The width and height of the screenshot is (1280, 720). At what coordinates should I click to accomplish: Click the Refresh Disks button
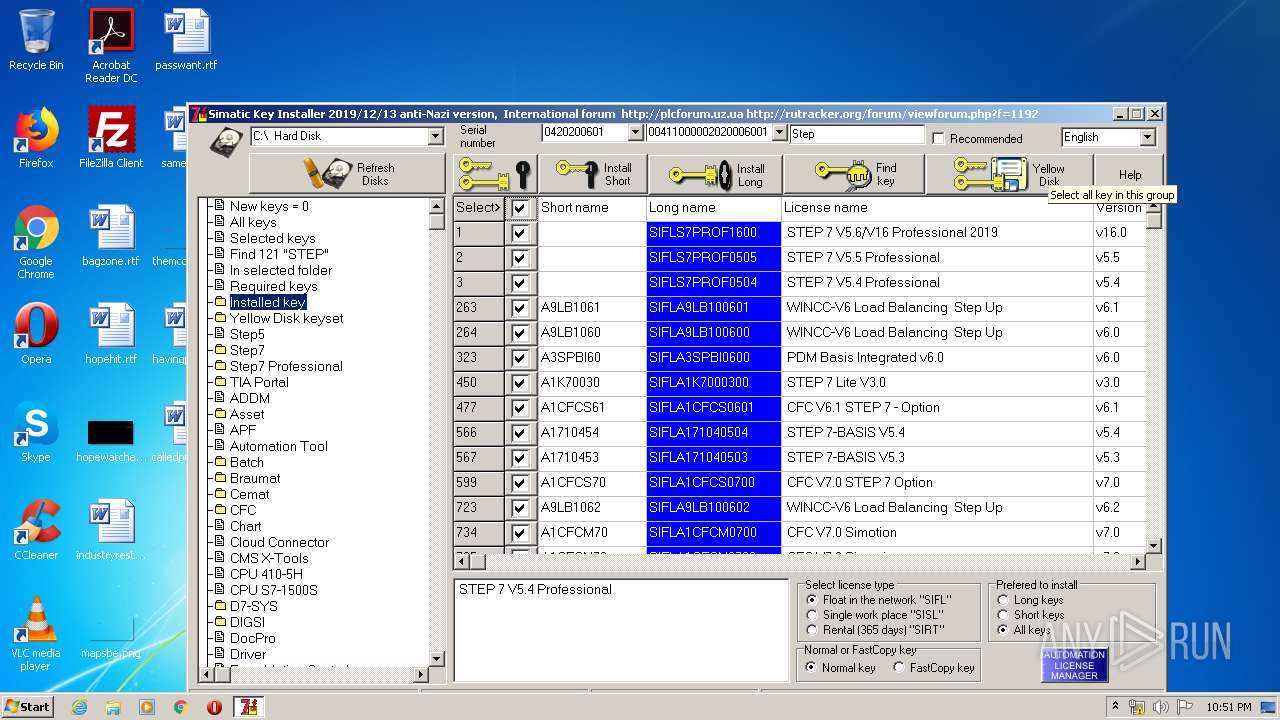coord(346,174)
